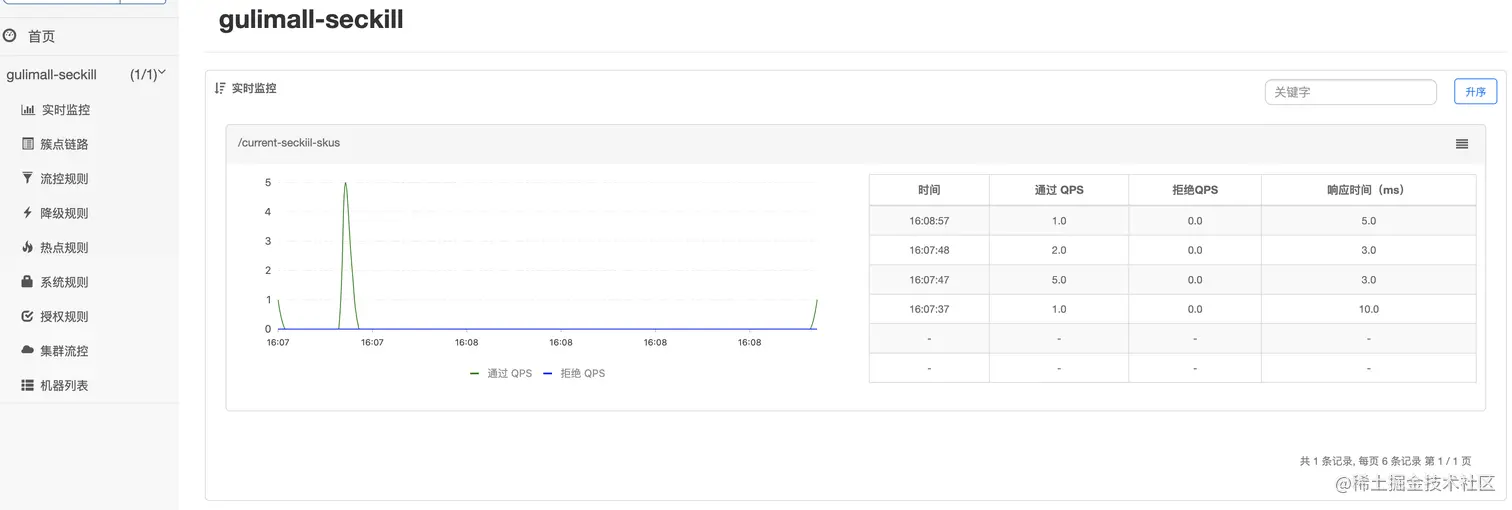
Task: Click the filter icon for 流控规则
Action: 28,178
